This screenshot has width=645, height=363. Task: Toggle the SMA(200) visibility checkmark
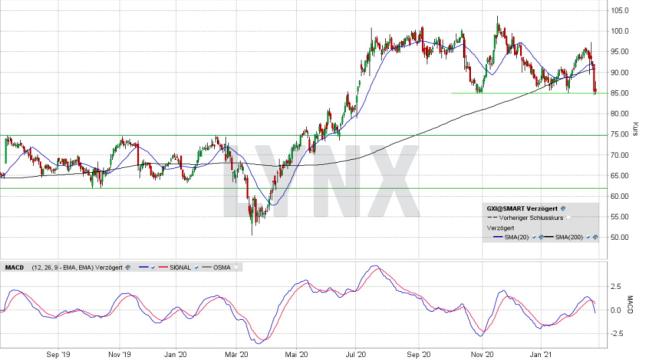(x=588, y=237)
